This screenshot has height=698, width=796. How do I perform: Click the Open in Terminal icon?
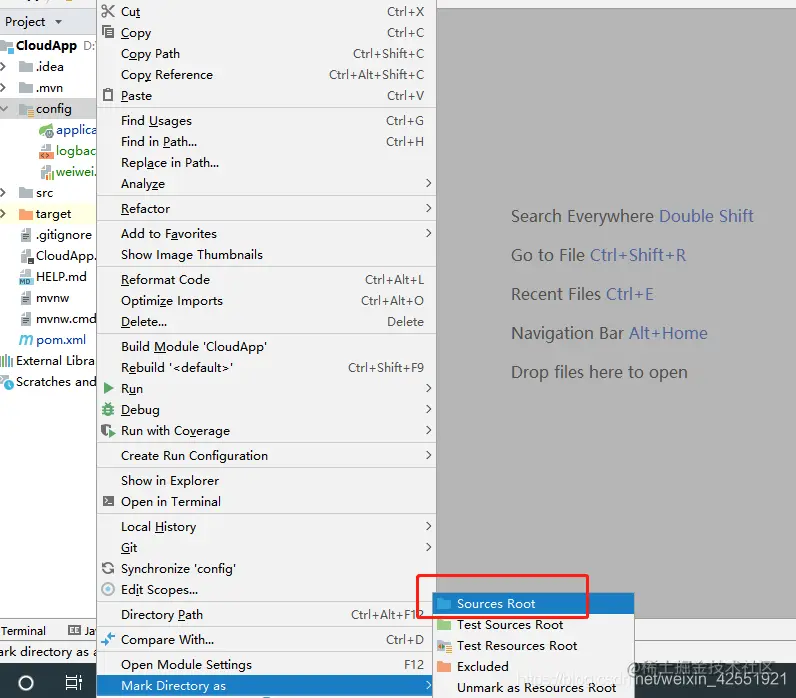[108, 502]
